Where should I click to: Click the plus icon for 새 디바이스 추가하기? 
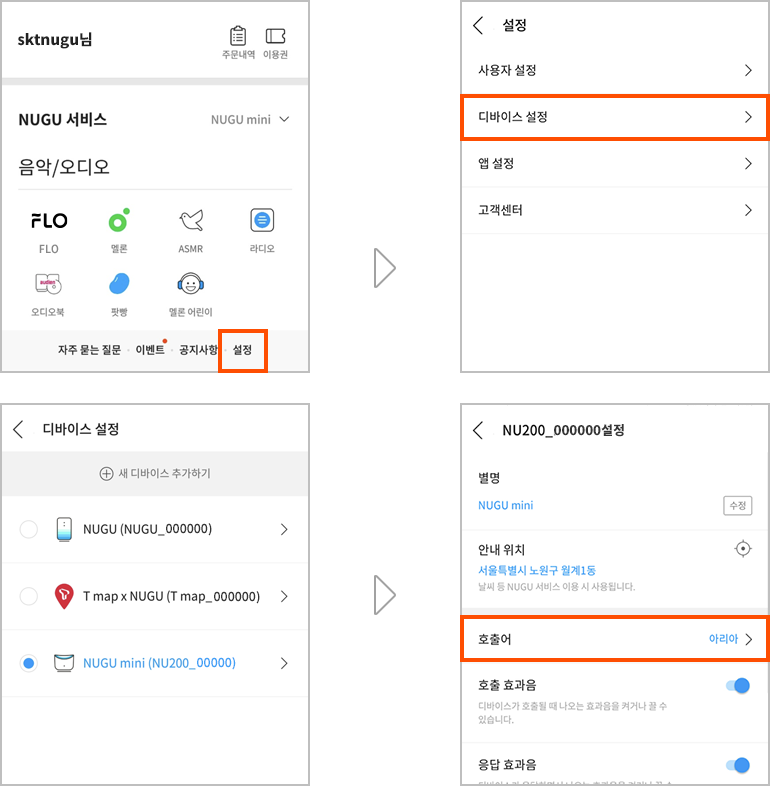click(x=106, y=474)
